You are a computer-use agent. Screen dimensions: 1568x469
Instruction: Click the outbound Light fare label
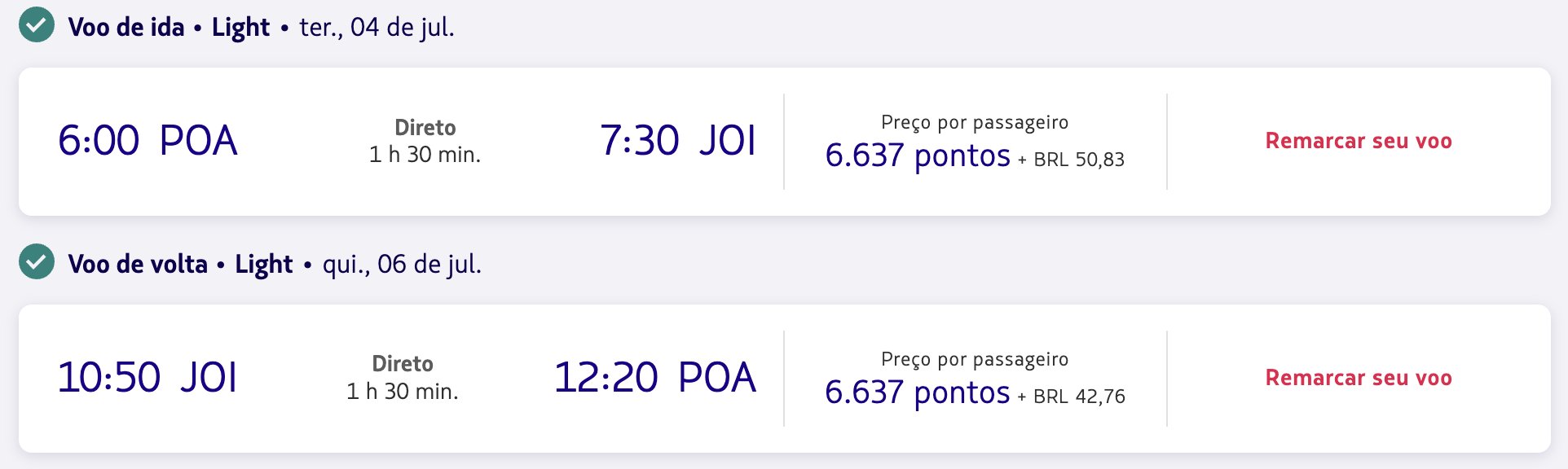[240, 27]
